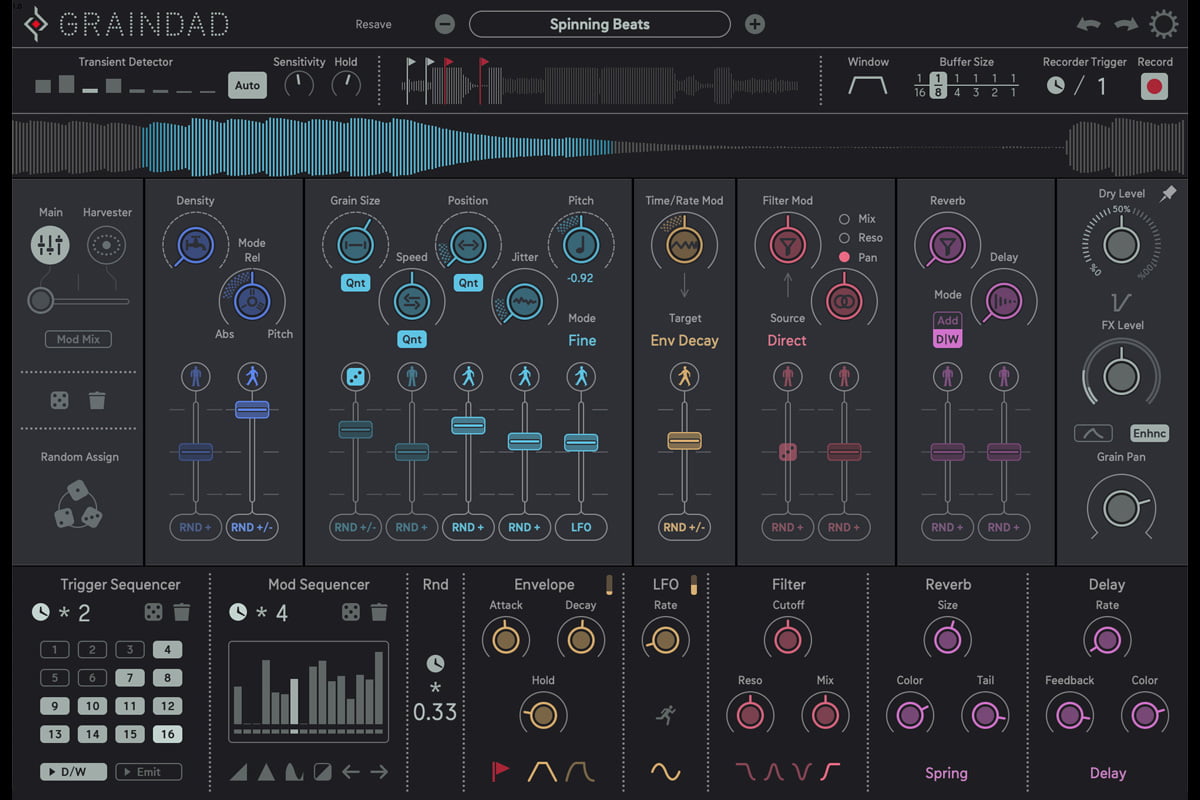The height and width of the screenshot is (800, 1200).
Task: Click the pin icon near Dry Level
Action: (1168, 195)
